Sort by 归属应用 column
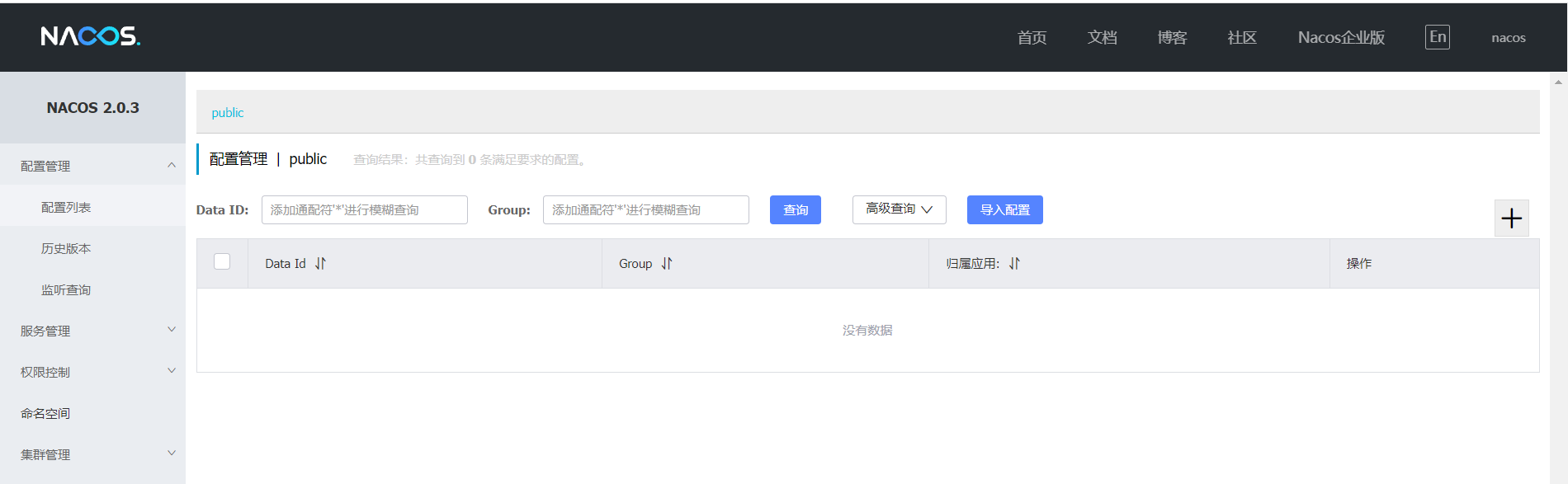1568x484 pixels. 1014,264
